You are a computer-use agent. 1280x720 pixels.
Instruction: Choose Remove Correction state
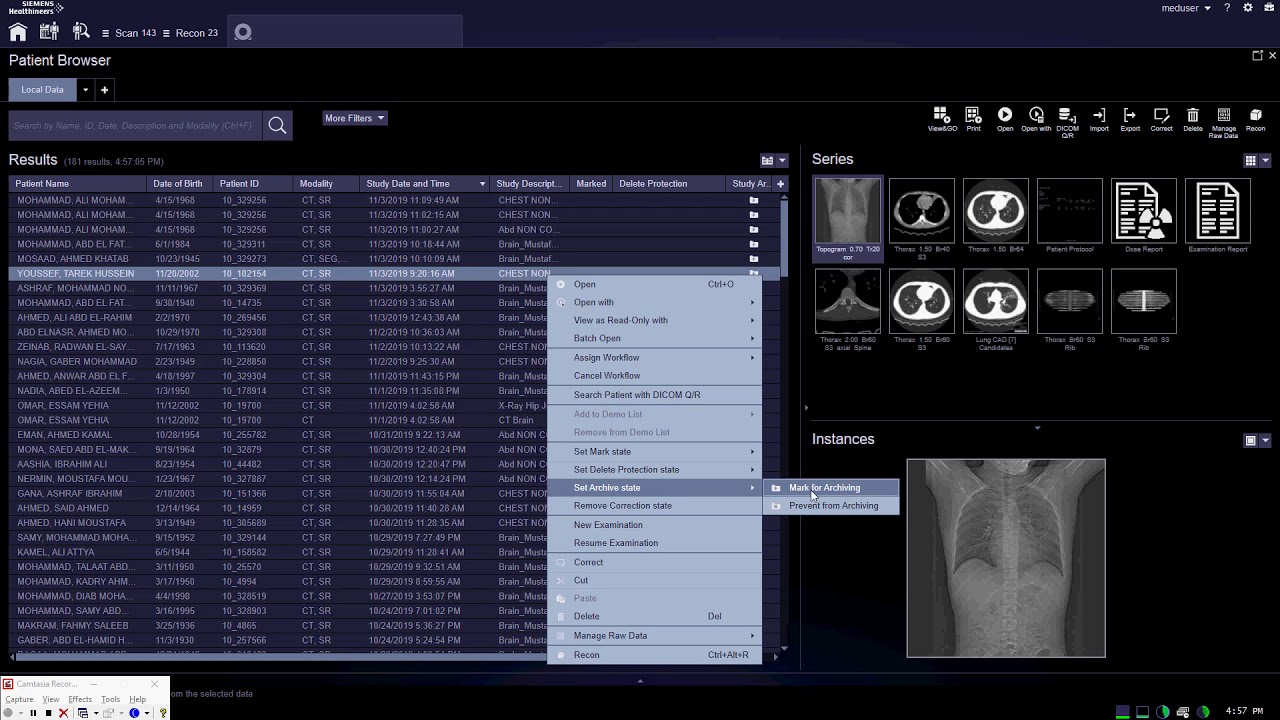pos(655,506)
